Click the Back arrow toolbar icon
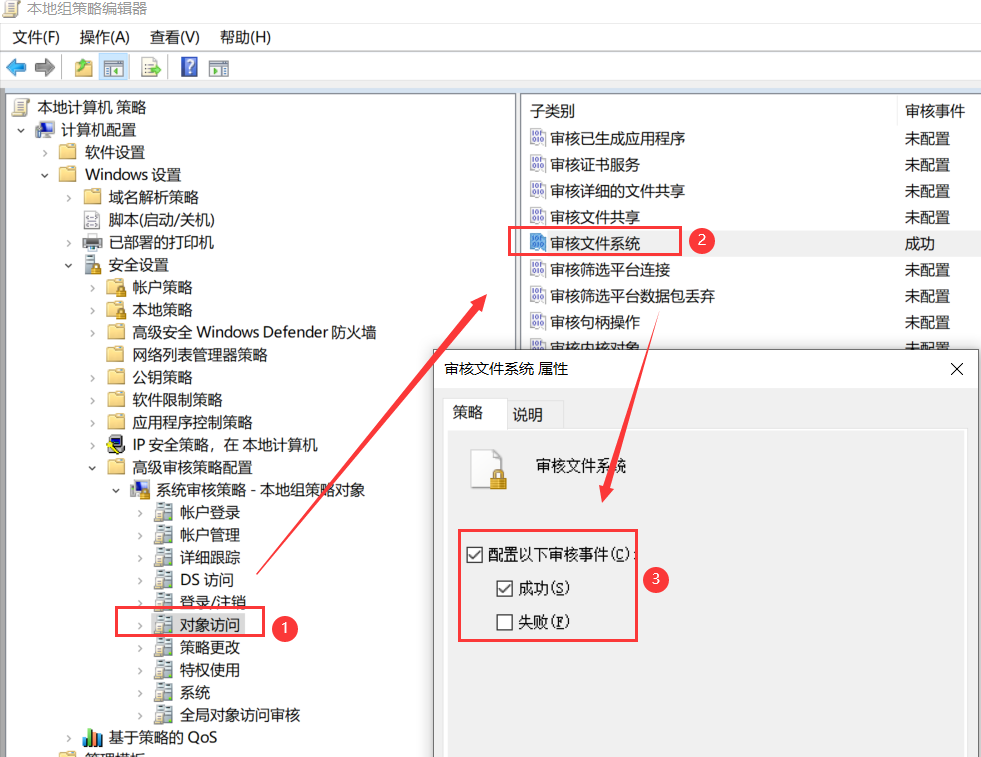This screenshot has width=981, height=757. click(16, 67)
